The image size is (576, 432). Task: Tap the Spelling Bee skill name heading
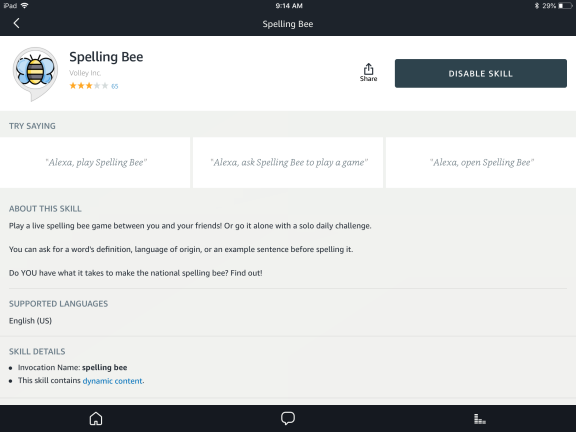(x=106, y=57)
